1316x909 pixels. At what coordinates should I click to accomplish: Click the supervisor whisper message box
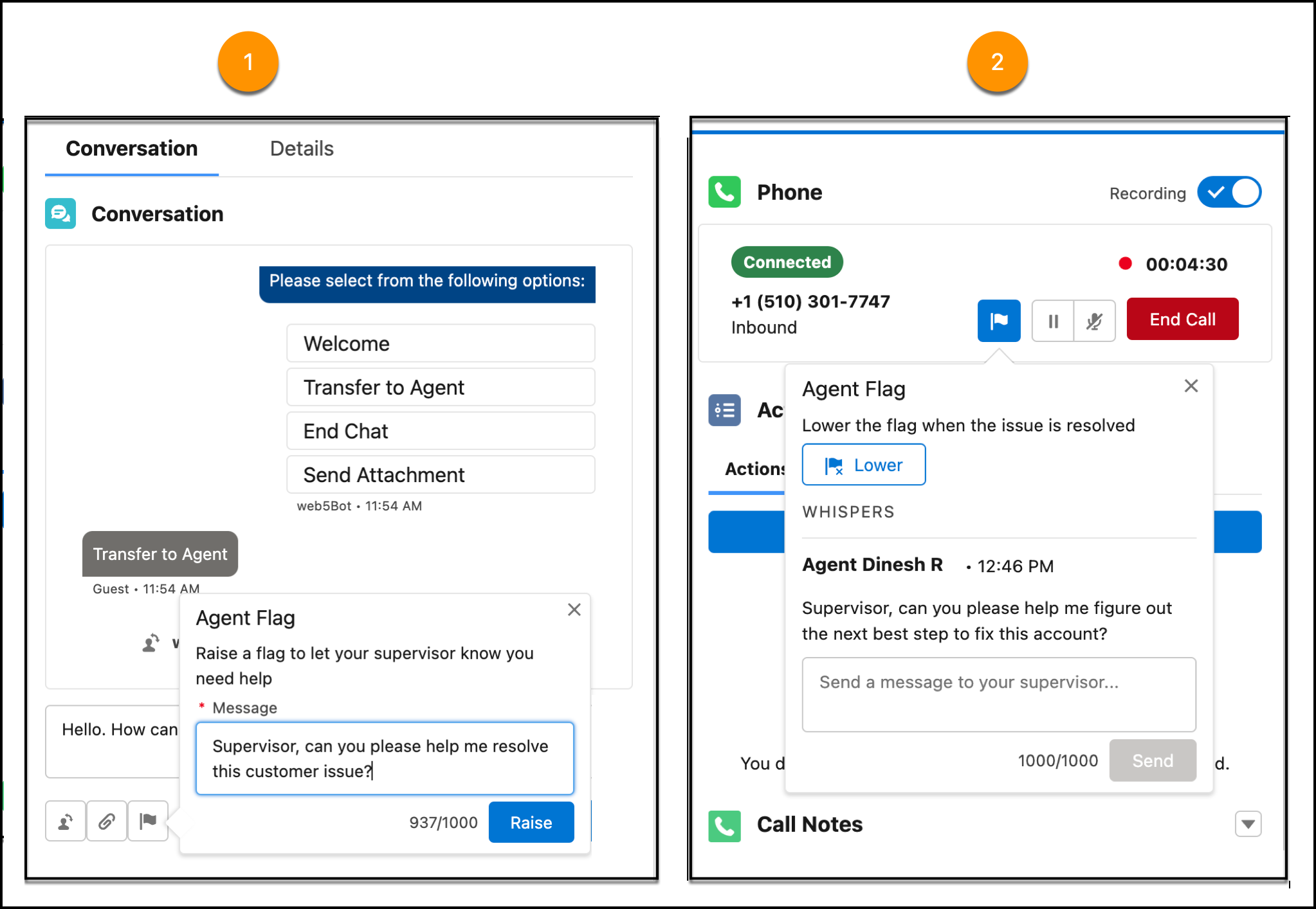point(999,694)
